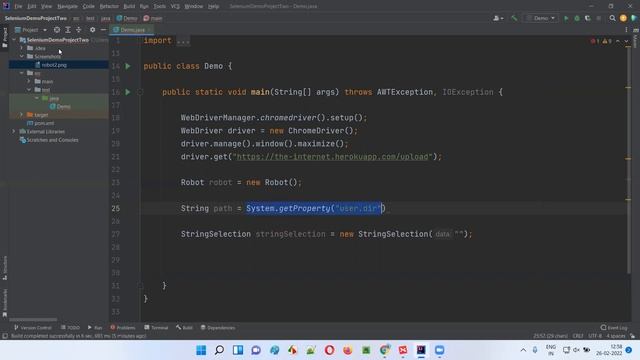Open the Dependencies tool window

[x=218, y=328]
